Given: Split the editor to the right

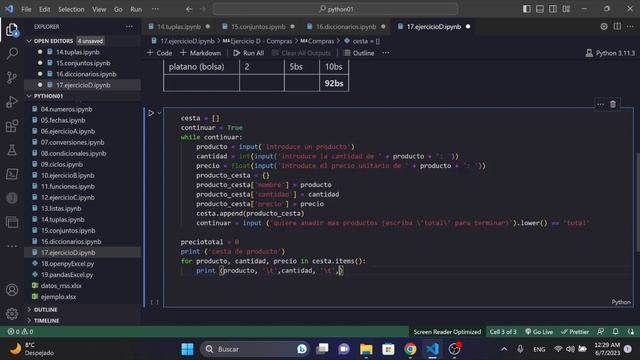Looking at the screenshot, I should pyautogui.click(x=617, y=27).
